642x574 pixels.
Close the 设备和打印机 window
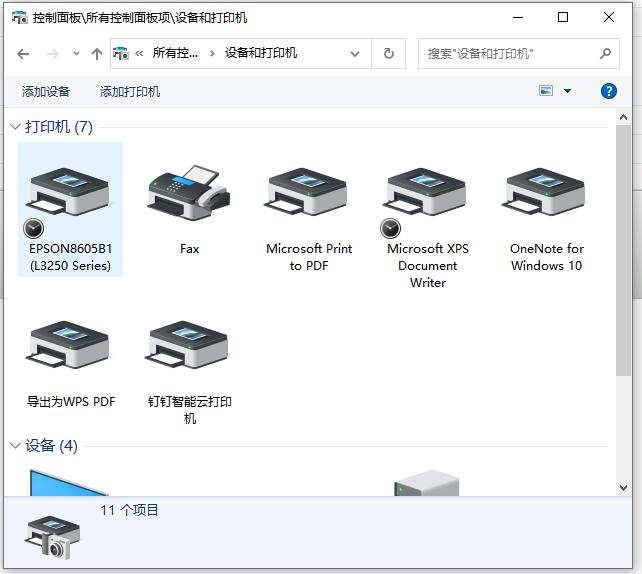(x=609, y=18)
